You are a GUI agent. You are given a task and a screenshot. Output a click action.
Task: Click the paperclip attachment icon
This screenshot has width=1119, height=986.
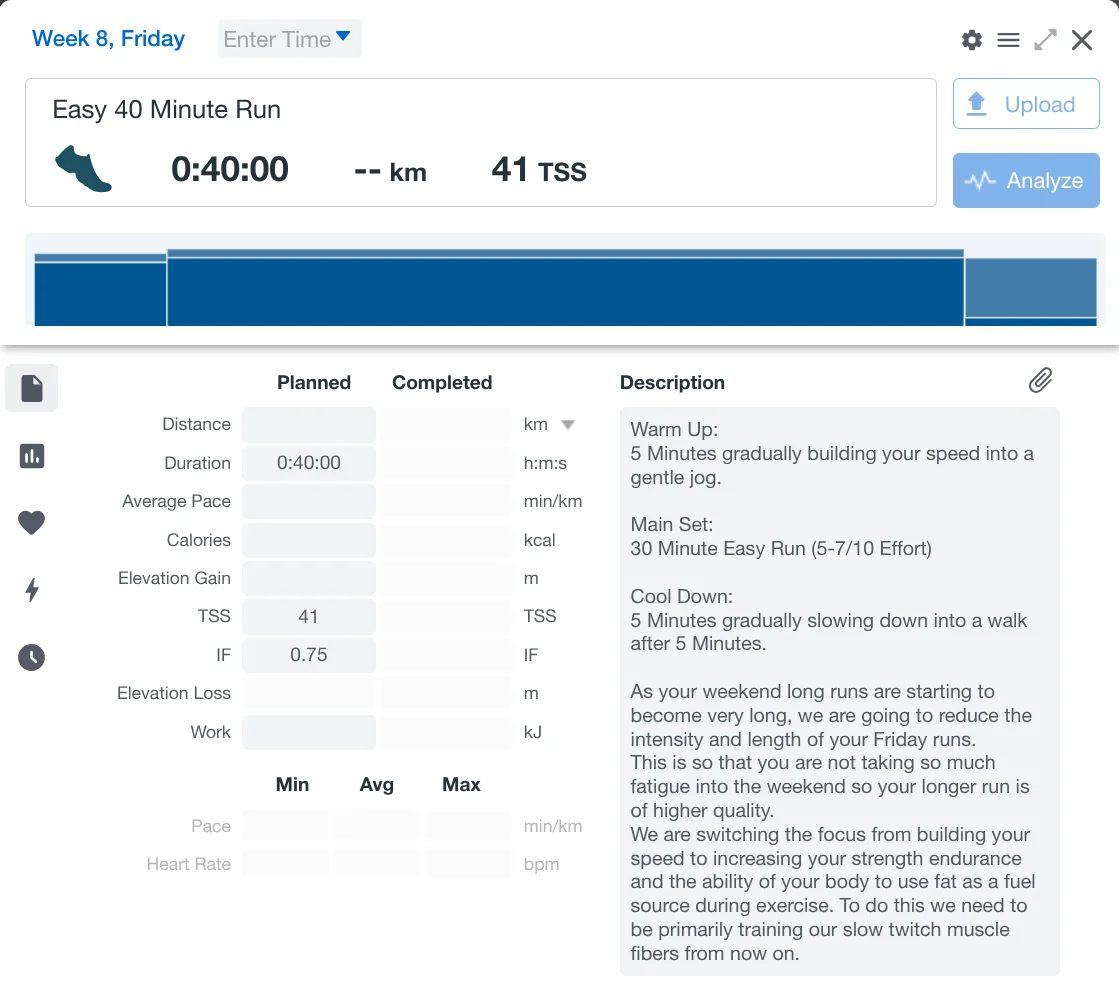click(1040, 380)
